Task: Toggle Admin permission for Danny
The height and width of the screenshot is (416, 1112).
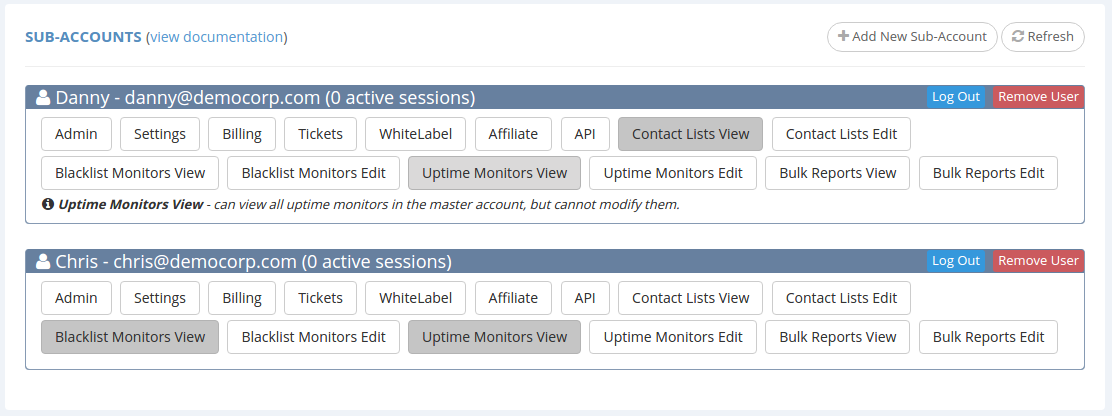Action: [x=76, y=134]
